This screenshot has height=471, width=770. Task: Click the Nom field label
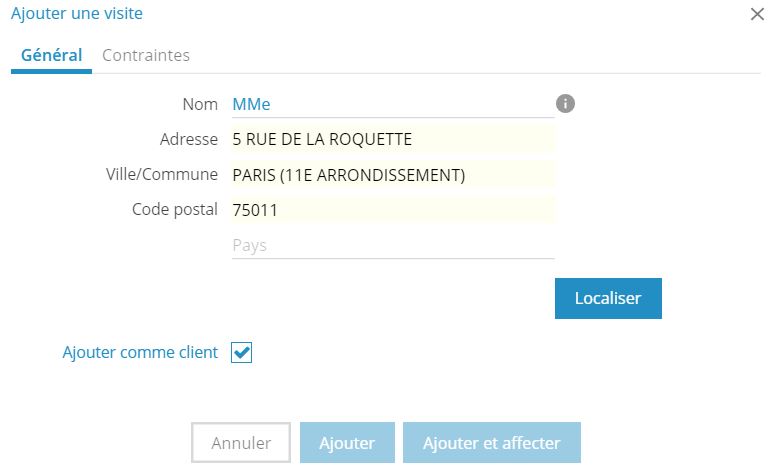(200, 104)
